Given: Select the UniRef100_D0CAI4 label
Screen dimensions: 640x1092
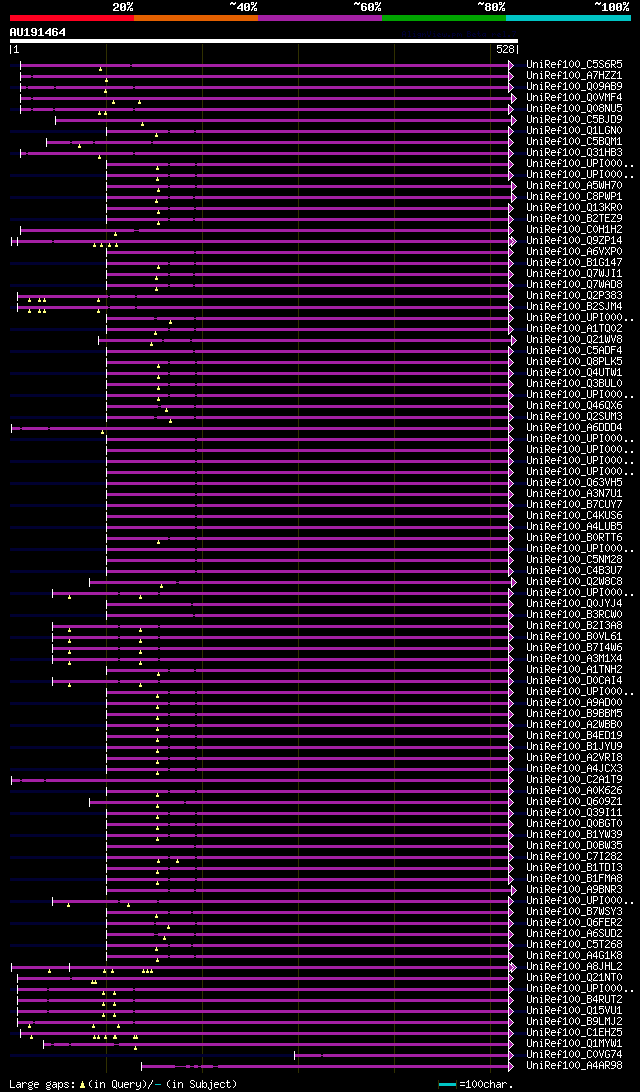Looking at the screenshot, I should point(575,680).
